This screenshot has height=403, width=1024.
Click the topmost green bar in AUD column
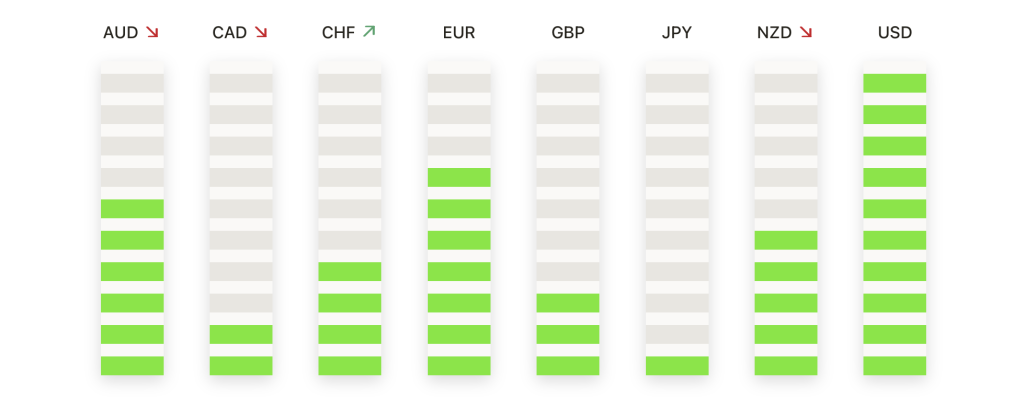click(132, 209)
